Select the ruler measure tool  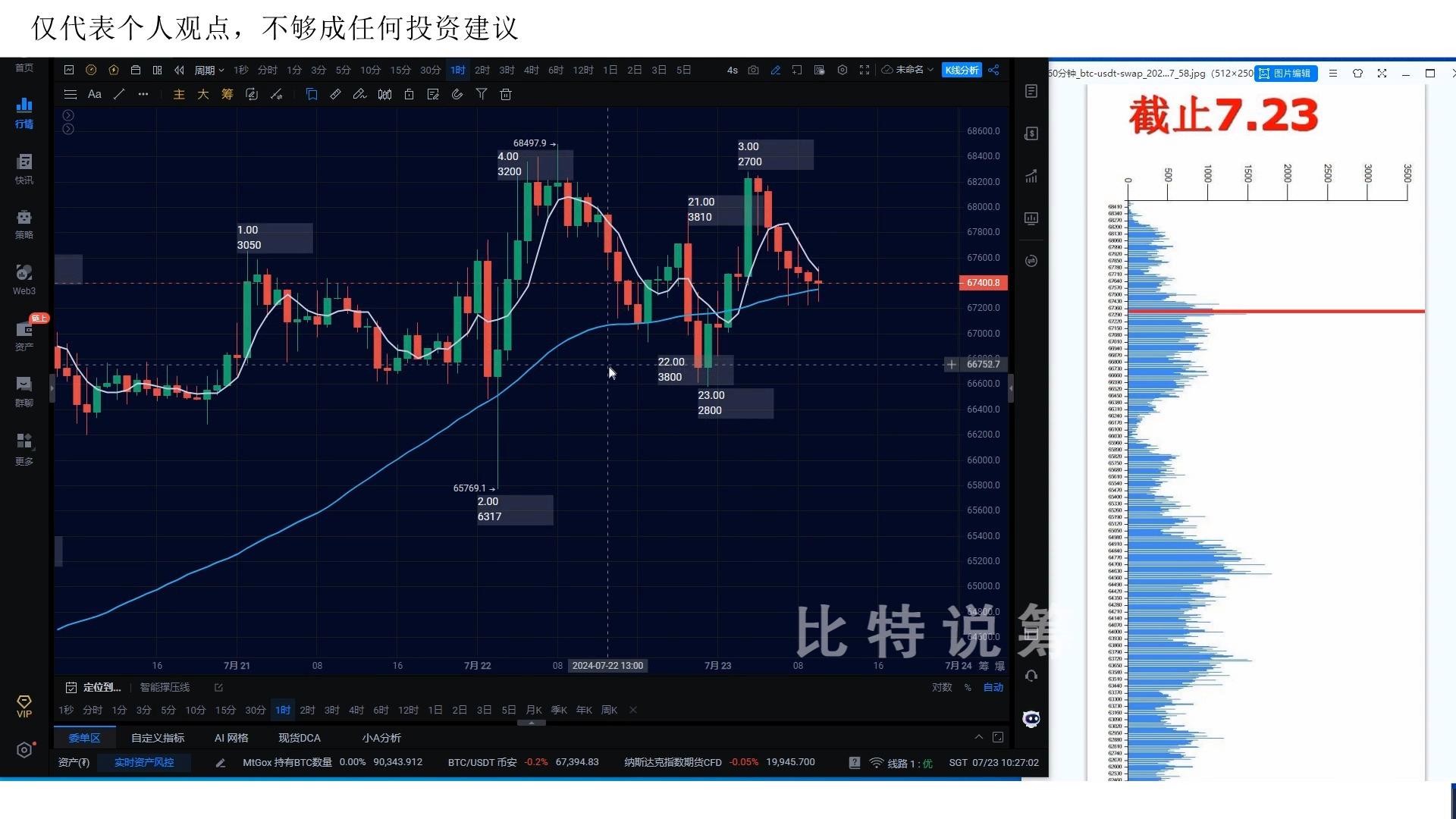point(335,94)
